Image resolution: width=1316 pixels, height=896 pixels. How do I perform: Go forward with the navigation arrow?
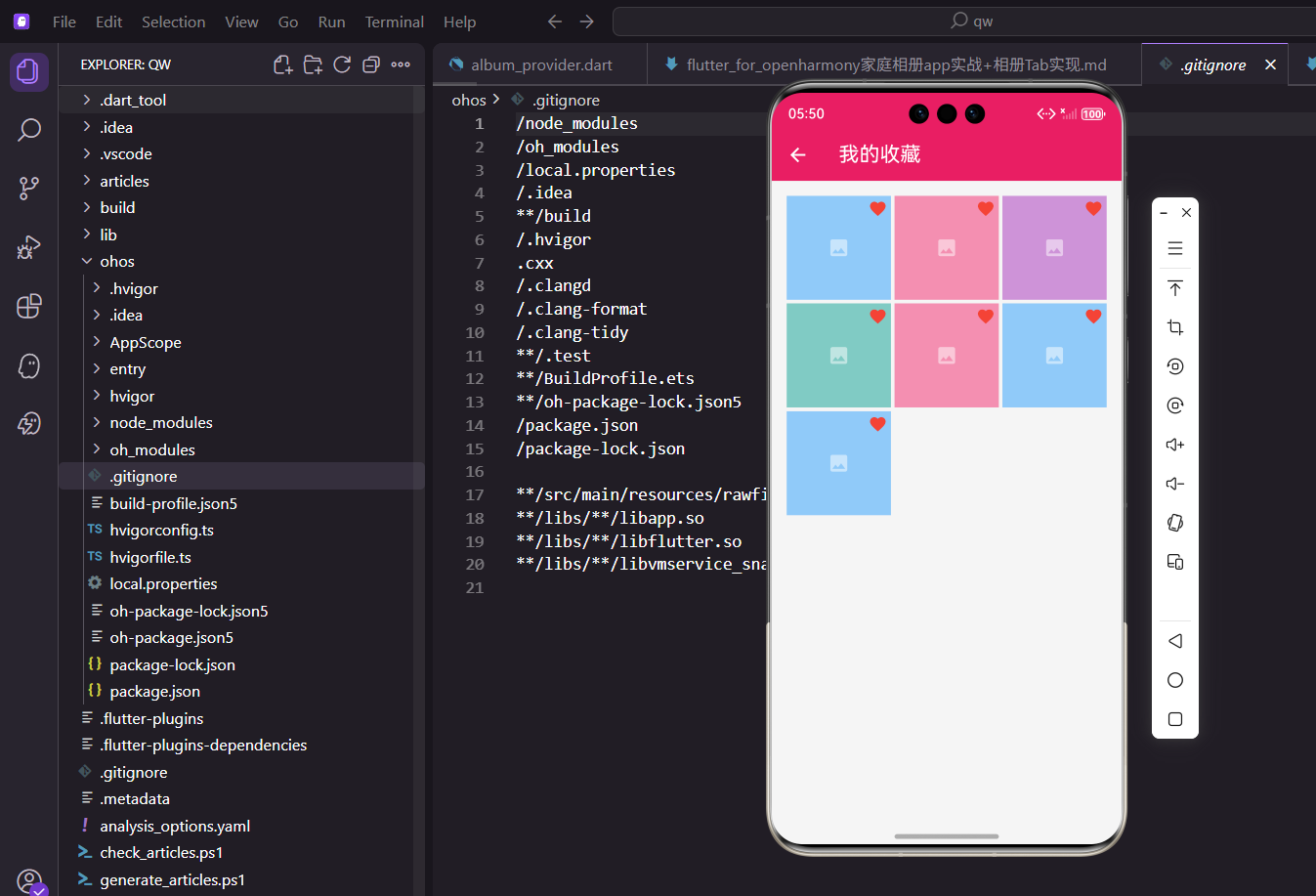pyautogui.click(x=586, y=21)
